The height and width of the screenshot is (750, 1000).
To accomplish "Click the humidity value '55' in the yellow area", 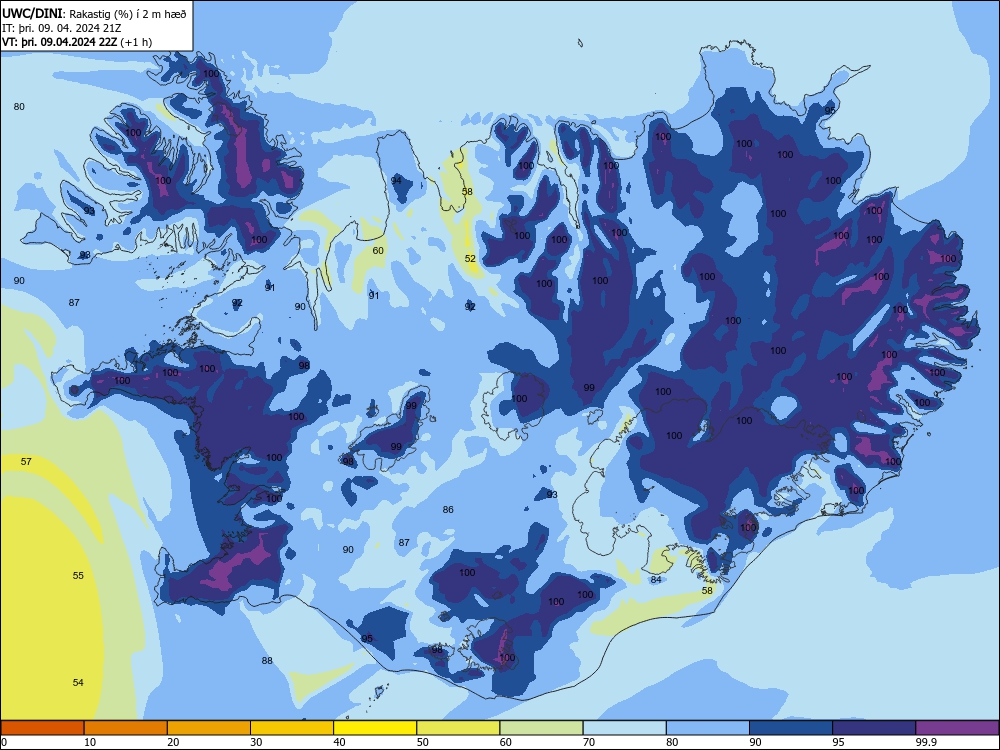I will click(78, 575).
